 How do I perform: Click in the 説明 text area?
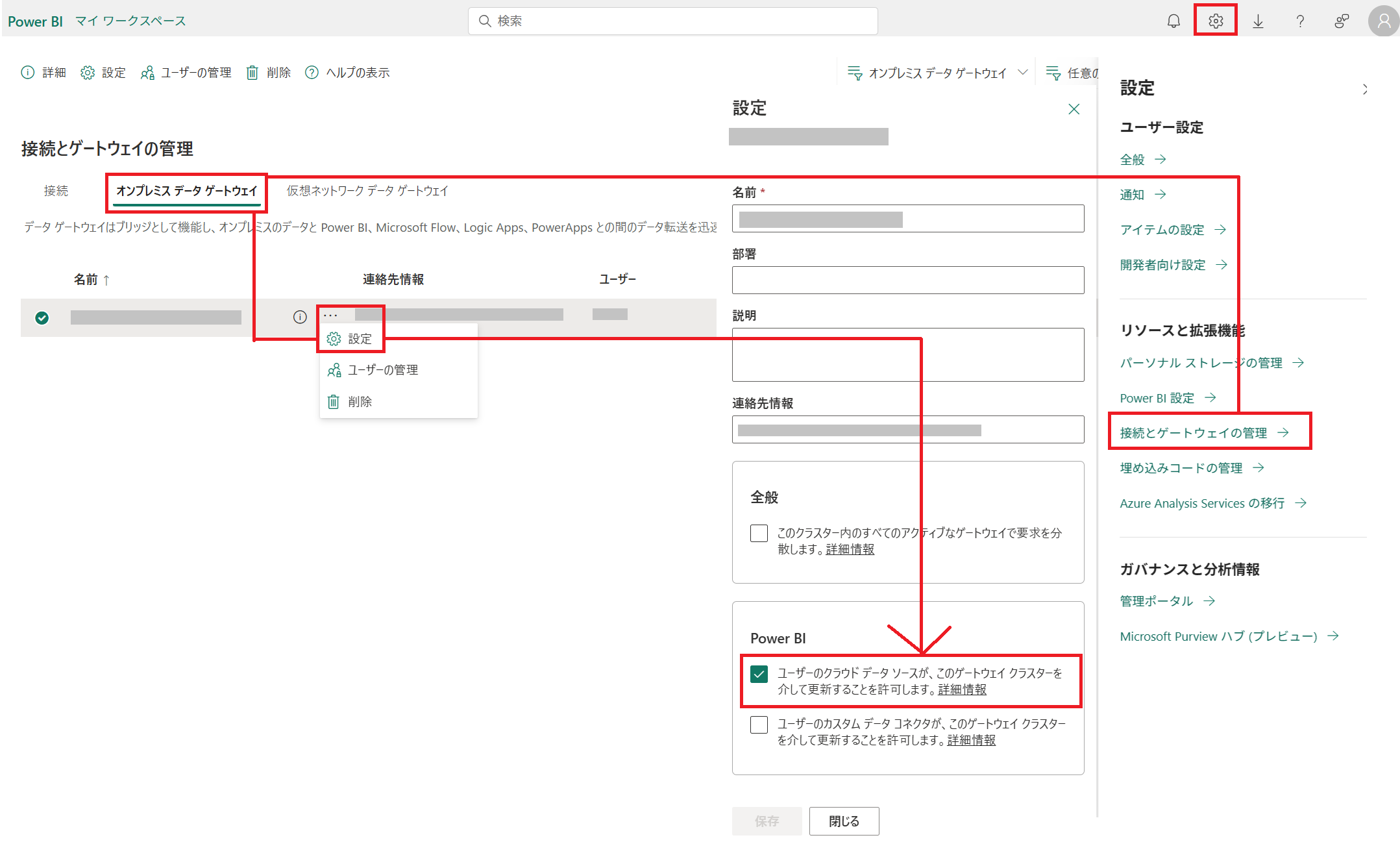(908, 354)
